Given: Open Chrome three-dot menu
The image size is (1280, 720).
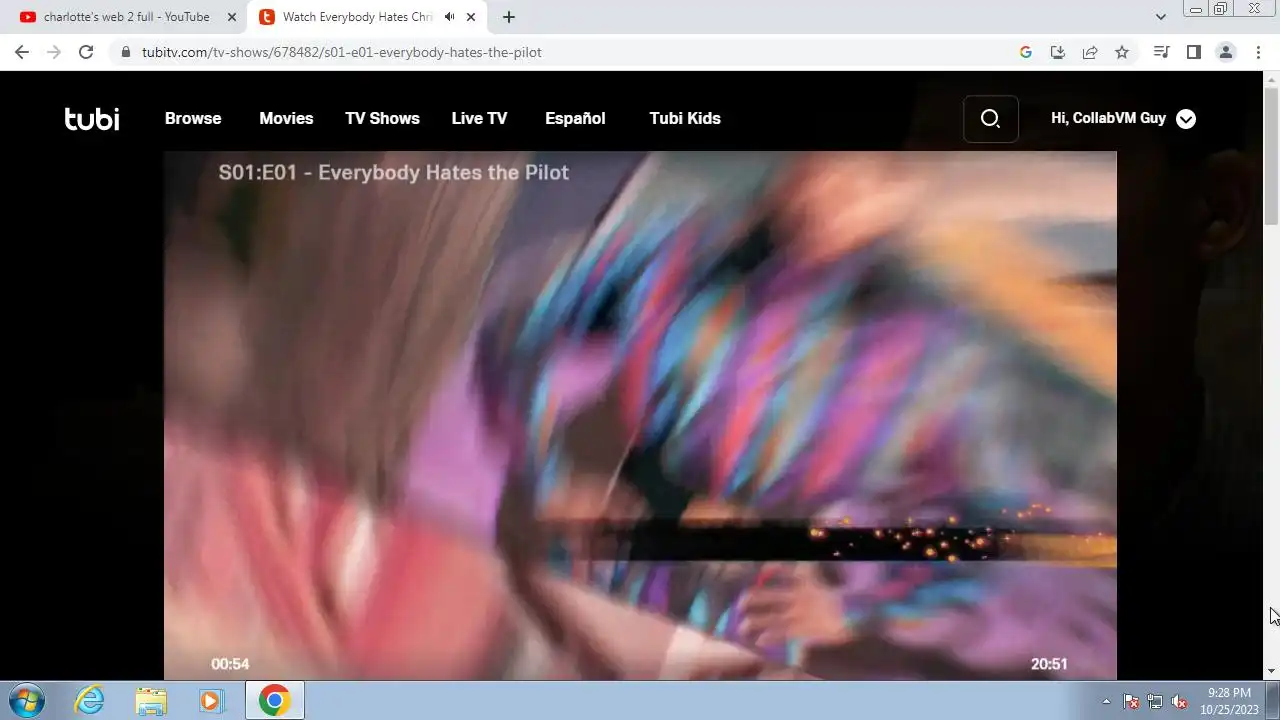Looking at the screenshot, I should click(1258, 52).
